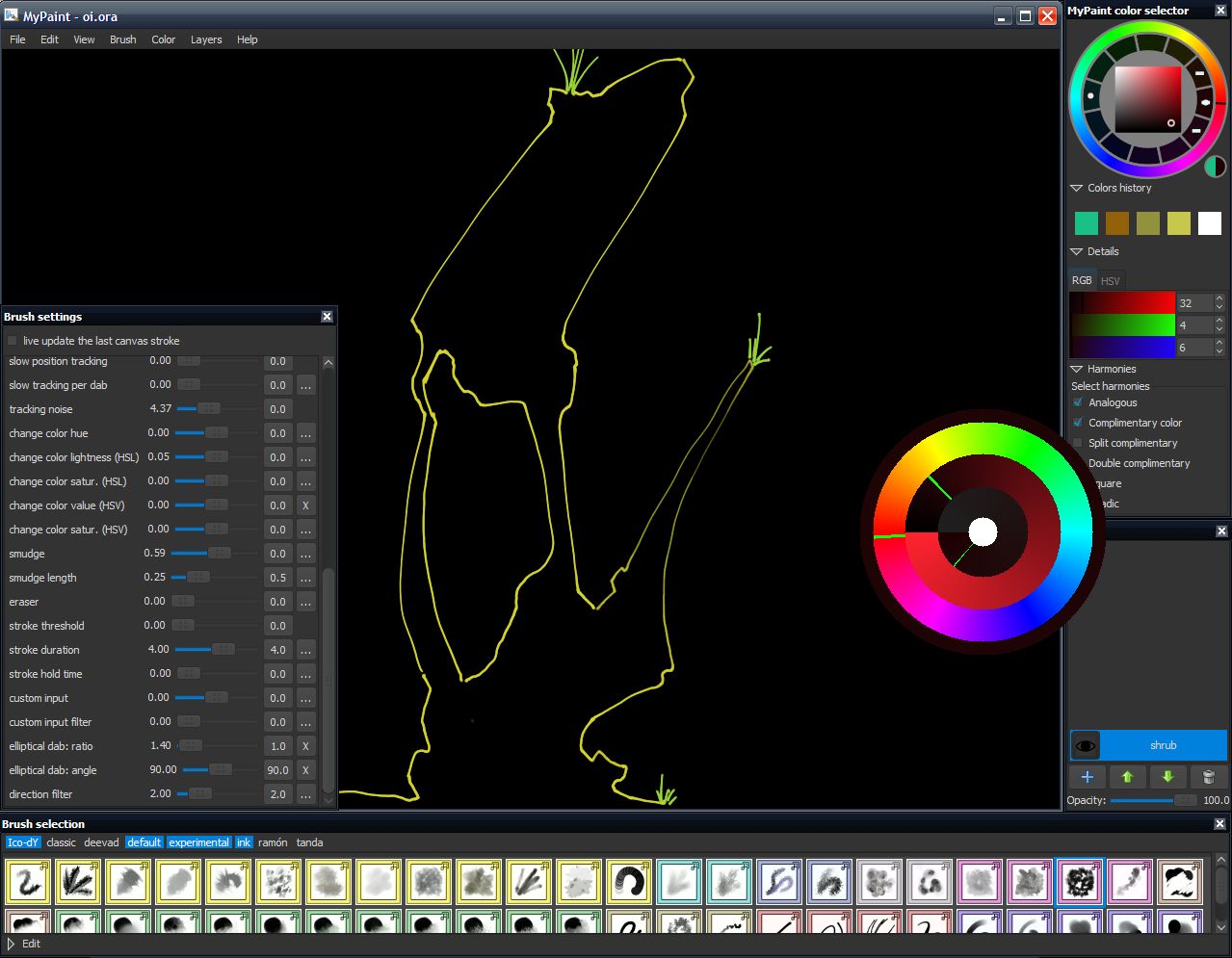Collapse the Harmonies section
This screenshot has width=1232, height=958.
point(1077,369)
